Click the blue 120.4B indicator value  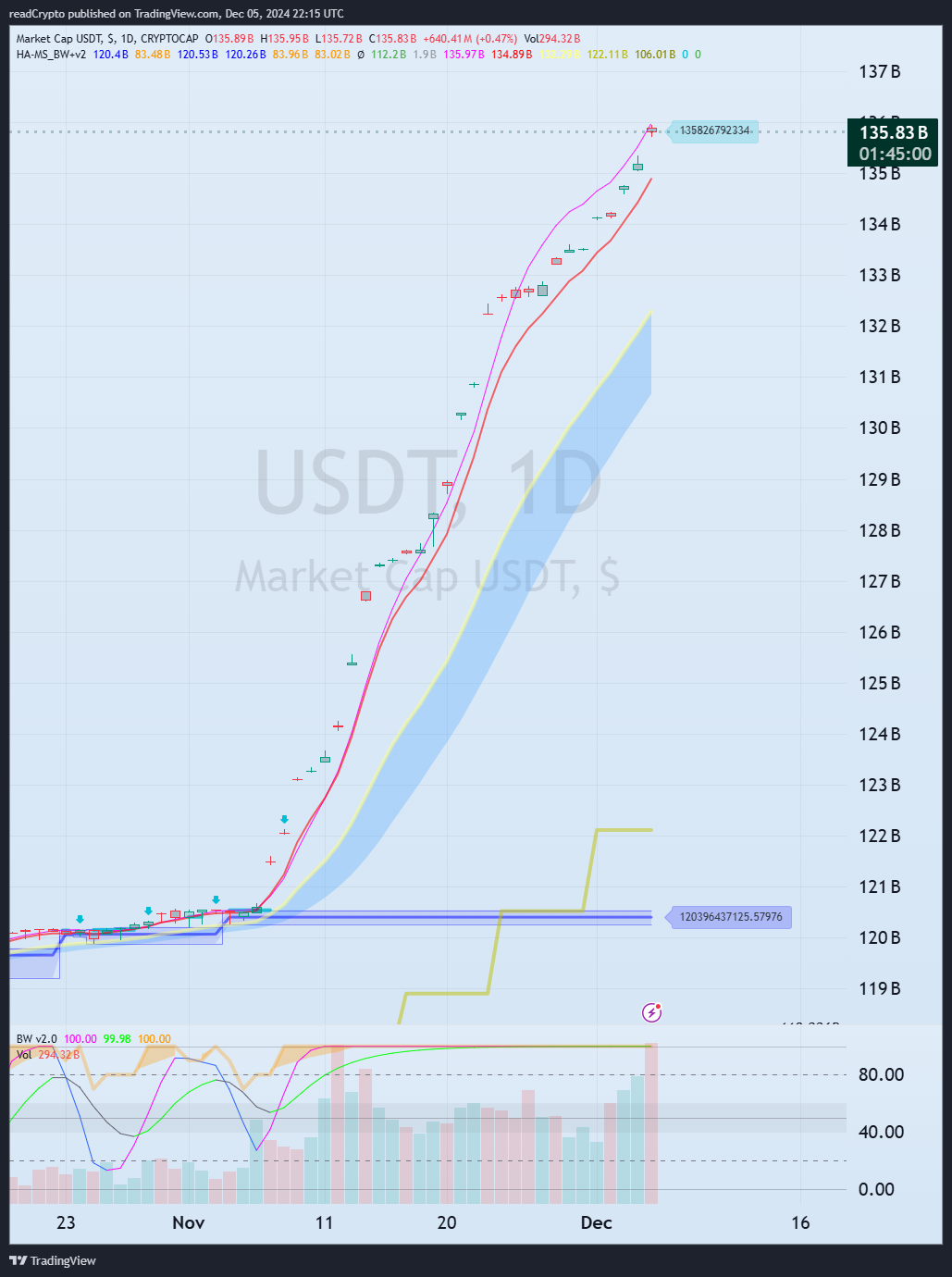110,55
